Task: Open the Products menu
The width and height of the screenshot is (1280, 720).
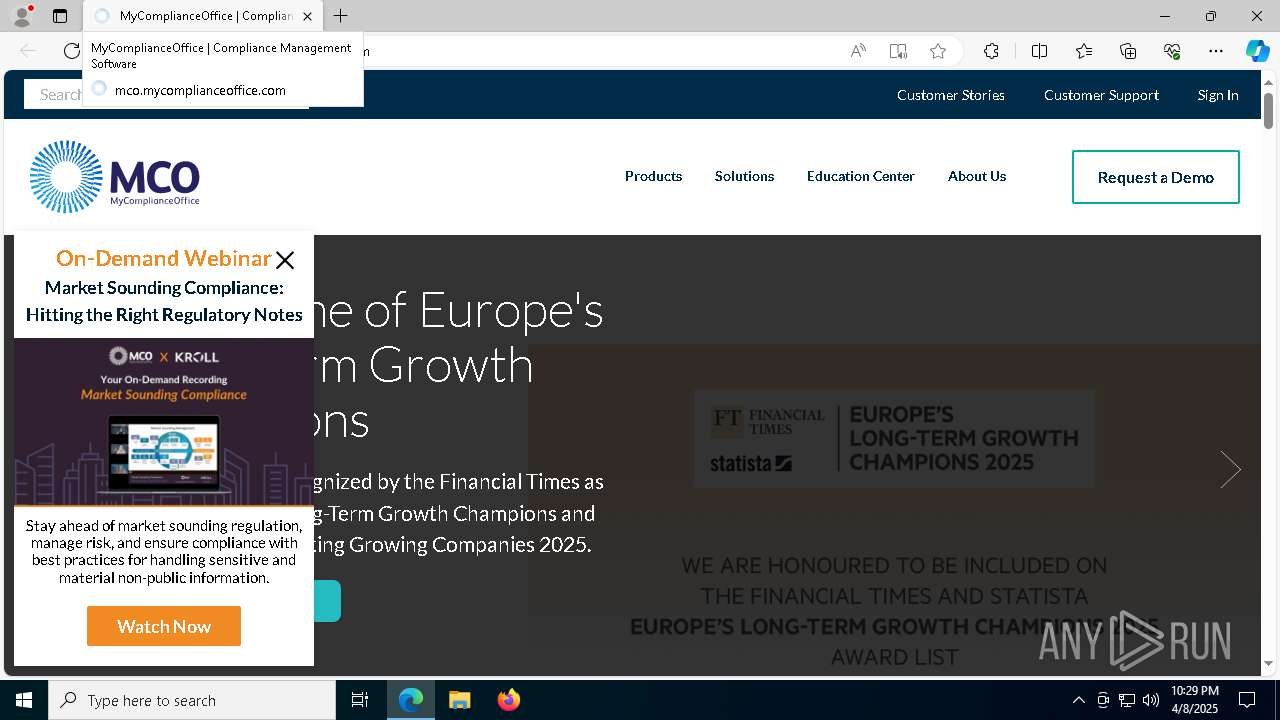Action: (x=653, y=176)
